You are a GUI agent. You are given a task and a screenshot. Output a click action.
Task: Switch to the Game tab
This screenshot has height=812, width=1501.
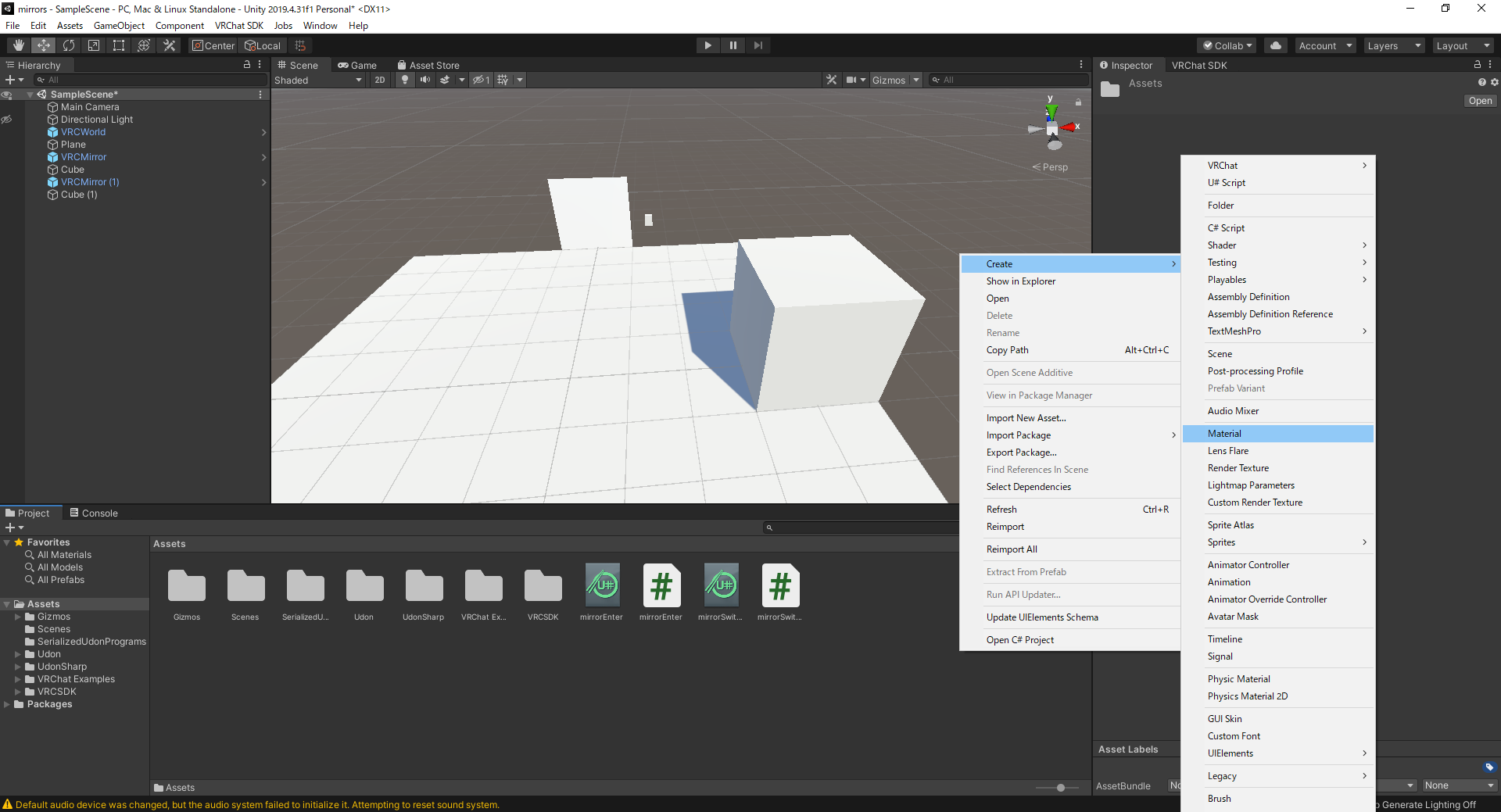[357, 65]
